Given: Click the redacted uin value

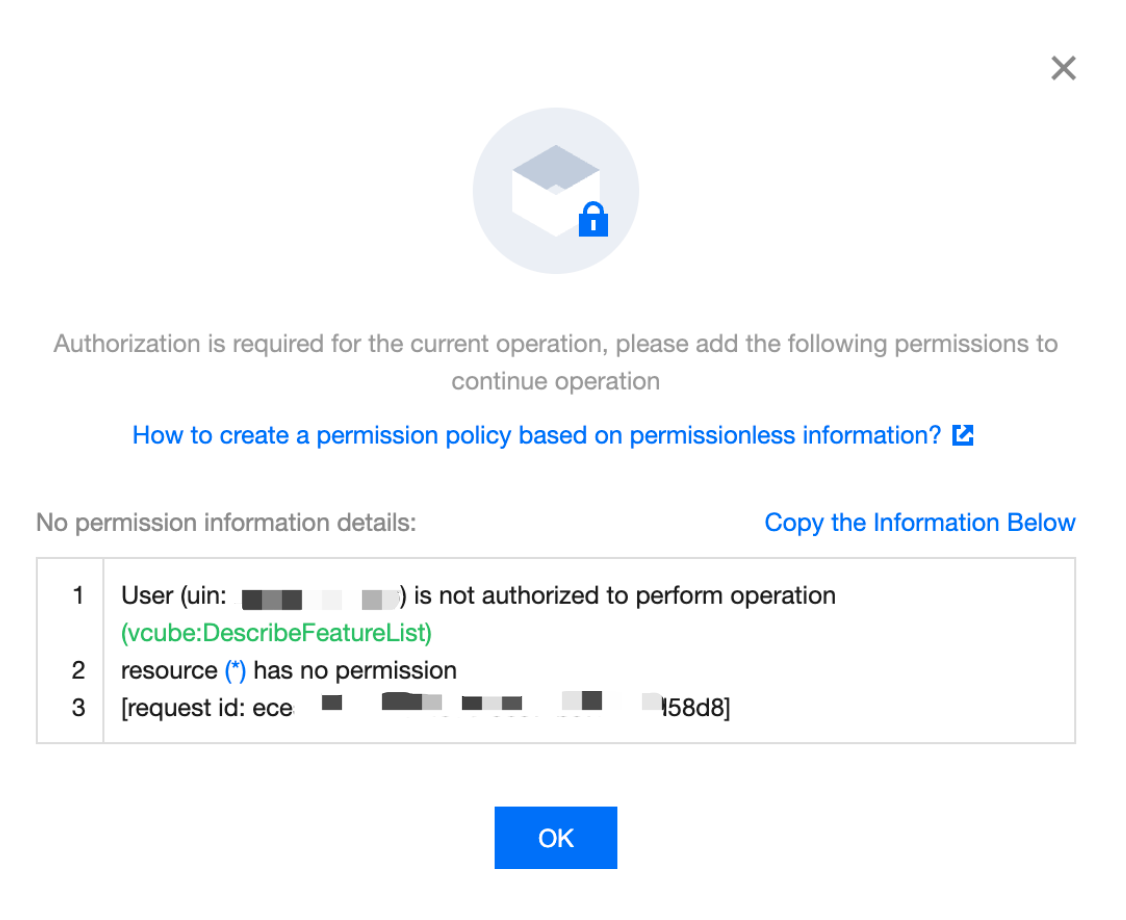Looking at the screenshot, I should click(x=320, y=598).
